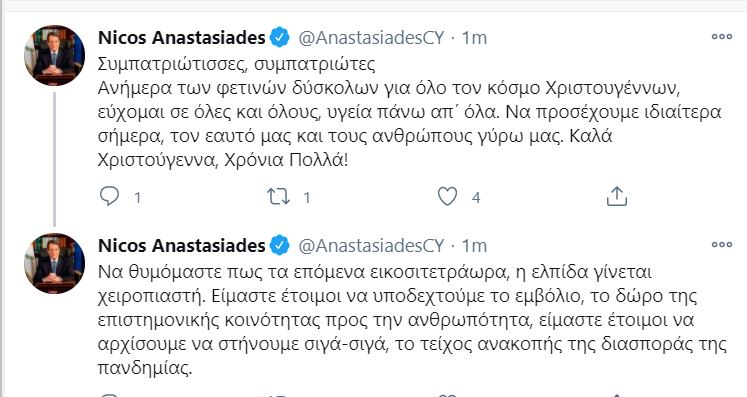747x397 pixels.
Task: Reply to the first Christmas greeting tweet
Action: pyautogui.click(x=109, y=196)
